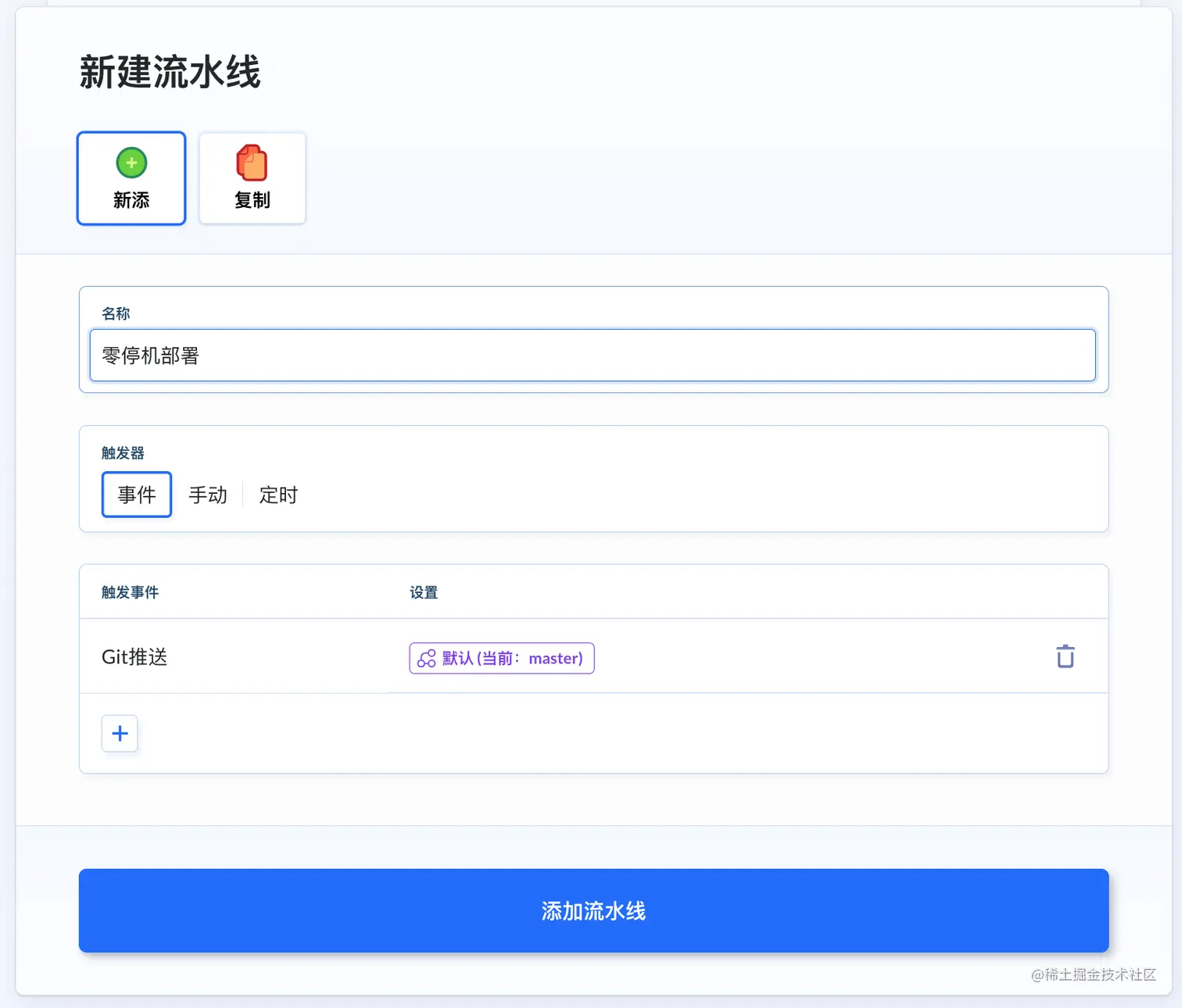Click the Git推送 event row text

coord(134,656)
